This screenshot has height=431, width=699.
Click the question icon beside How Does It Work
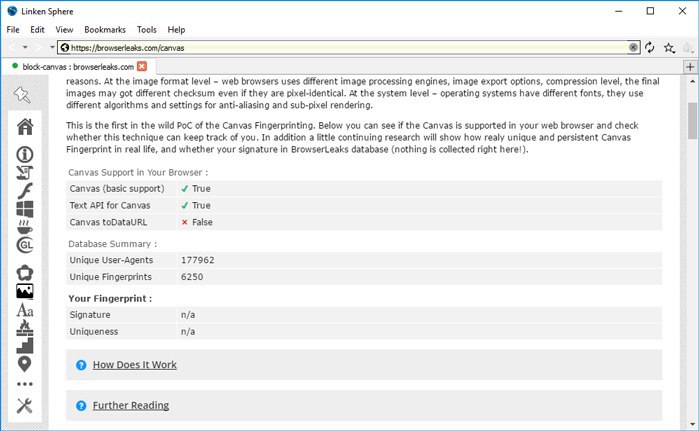point(81,365)
